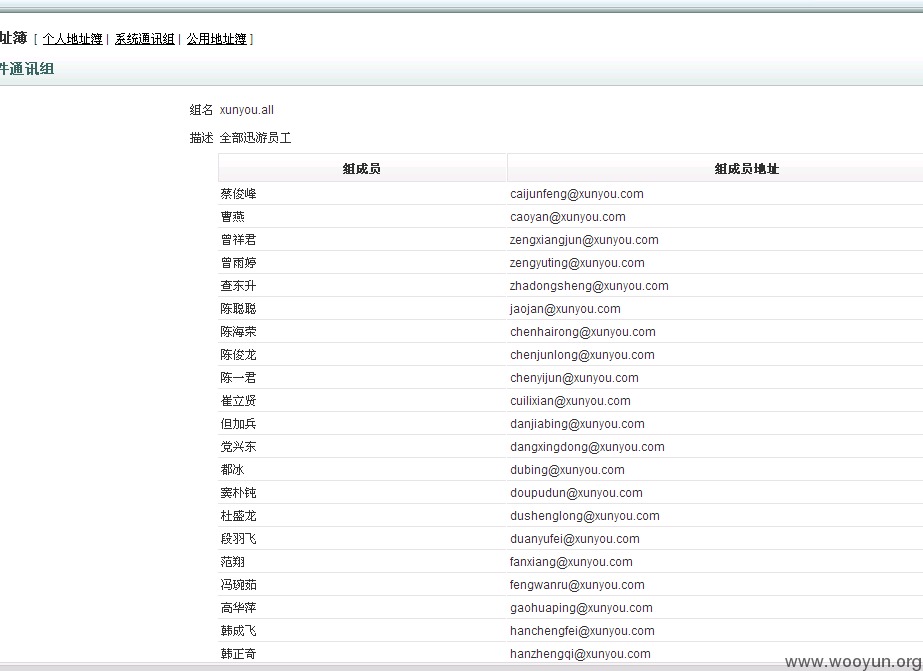Select member name 曾雨婷
This screenshot has height=671, width=923.
pyautogui.click(x=238, y=263)
